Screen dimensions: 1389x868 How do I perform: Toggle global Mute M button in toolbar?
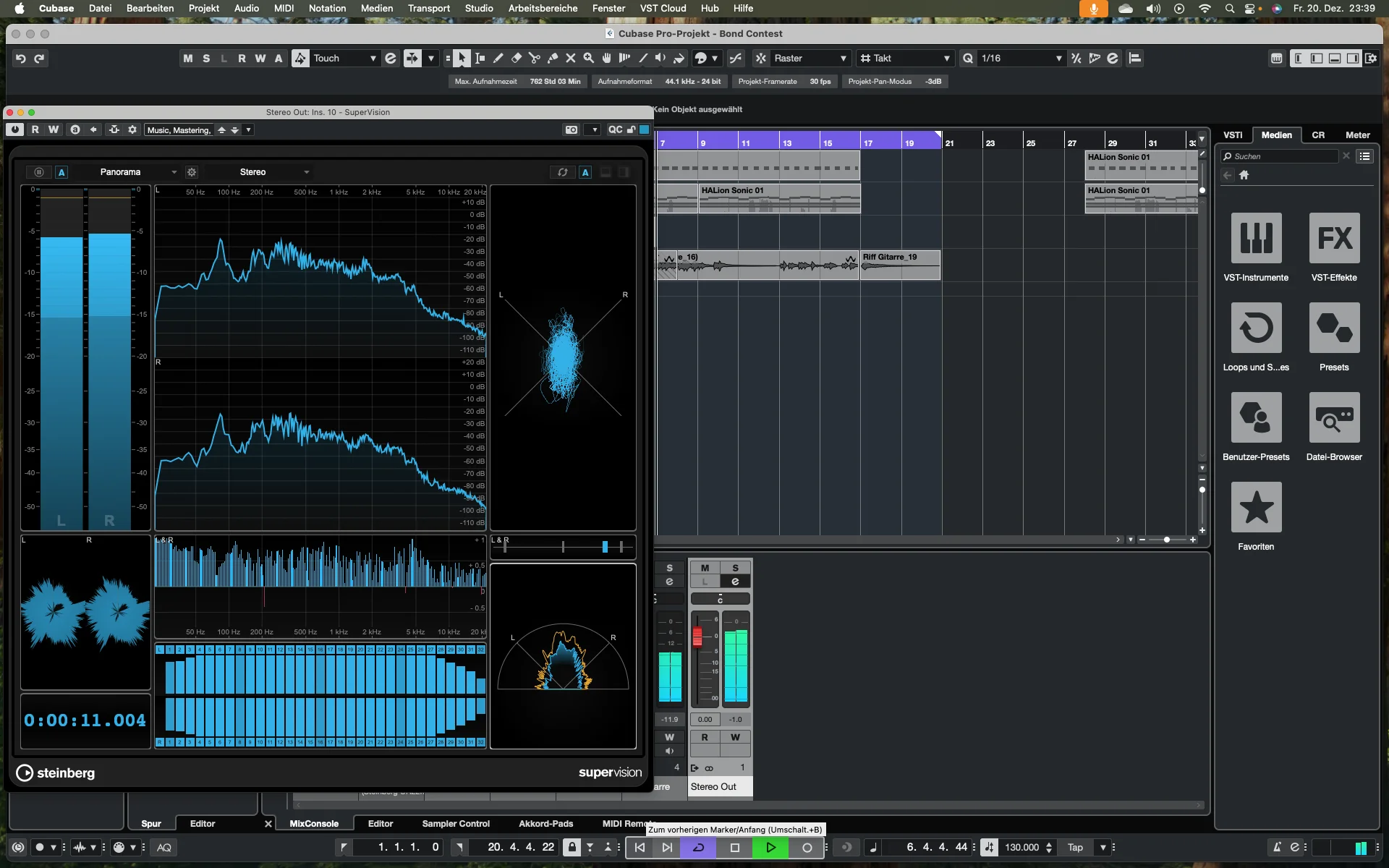click(188, 58)
